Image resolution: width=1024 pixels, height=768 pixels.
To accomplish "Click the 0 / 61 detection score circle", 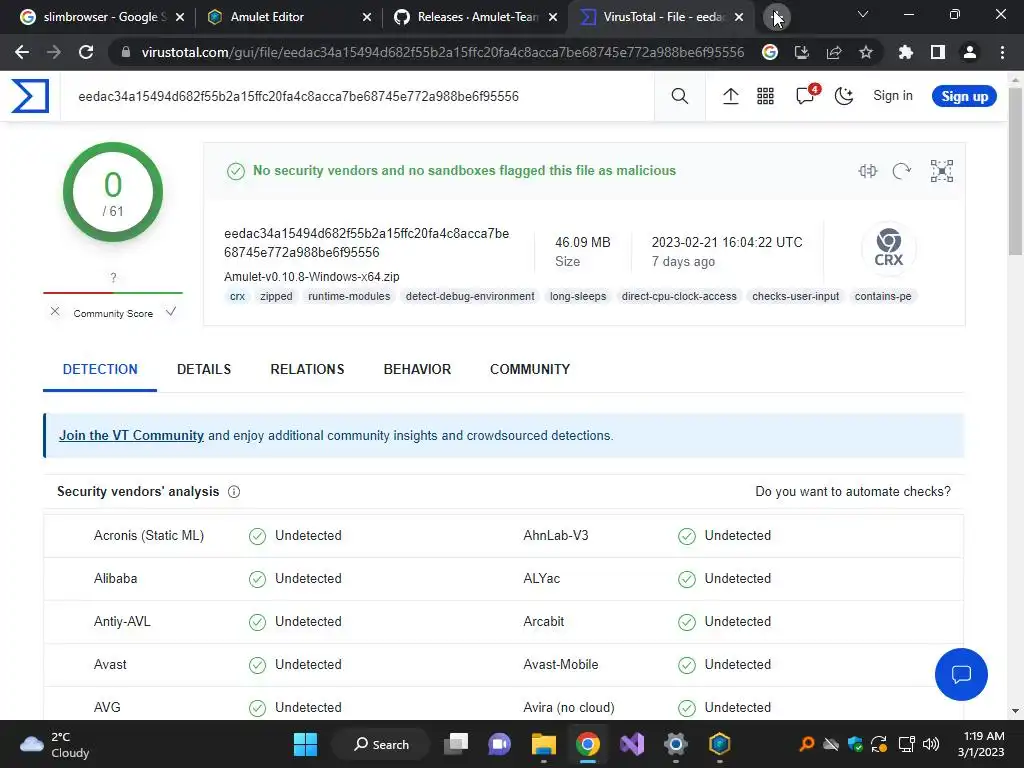I will [x=112, y=192].
